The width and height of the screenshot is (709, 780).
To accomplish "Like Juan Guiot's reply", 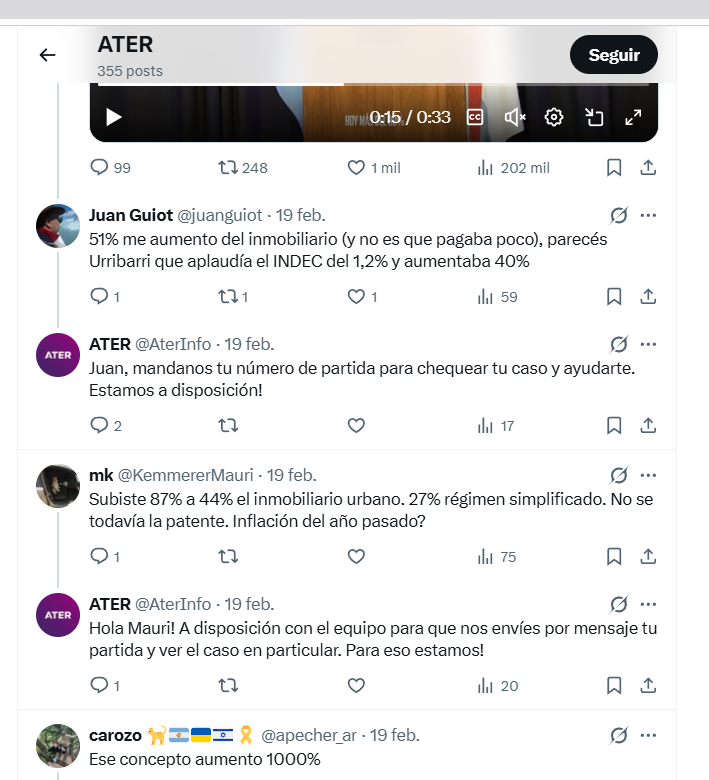I will [356, 296].
